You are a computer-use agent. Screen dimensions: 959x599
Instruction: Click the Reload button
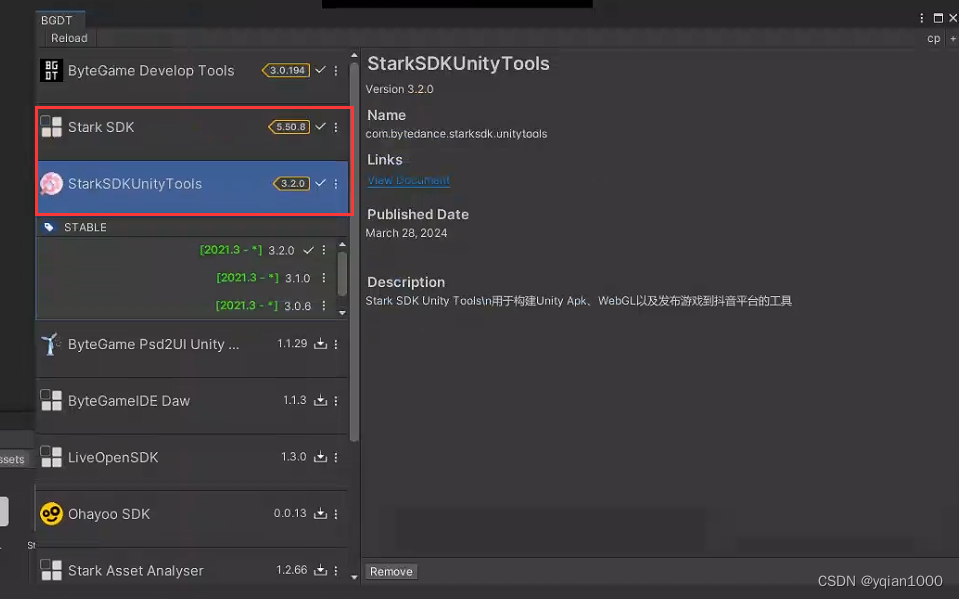tap(69, 38)
